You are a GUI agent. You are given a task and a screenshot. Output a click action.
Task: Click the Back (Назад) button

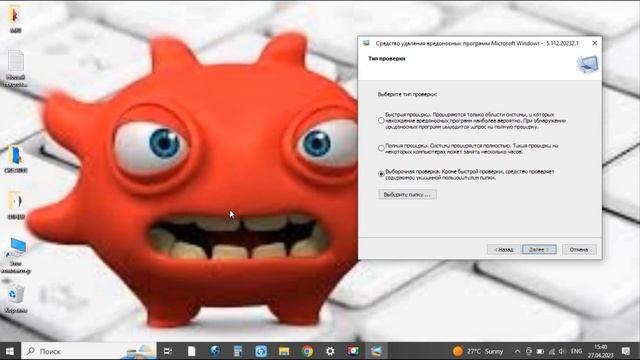point(504,249)
